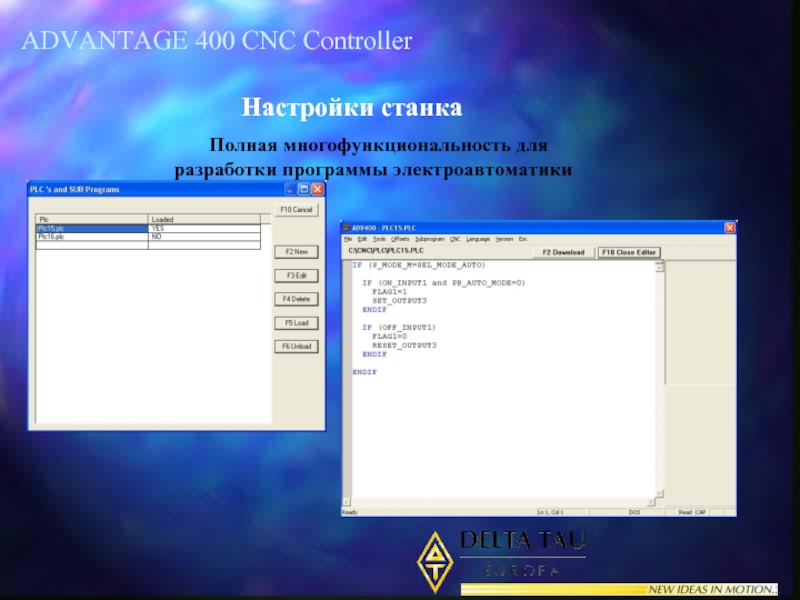
Task: Click the F6 Unload button
Action: click(x=296, y=346)
